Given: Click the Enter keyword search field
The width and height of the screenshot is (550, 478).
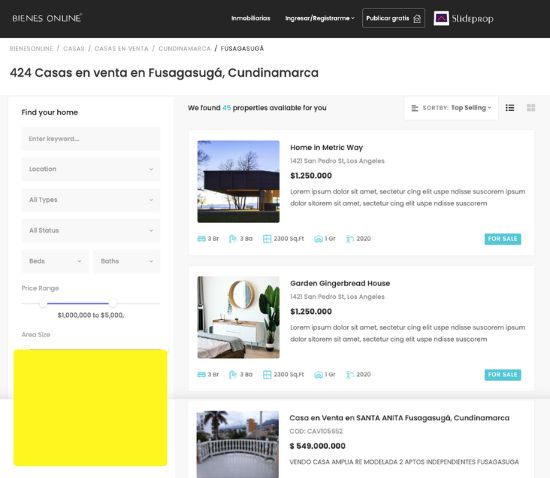Looking at the screenshot, I should 91,139.
